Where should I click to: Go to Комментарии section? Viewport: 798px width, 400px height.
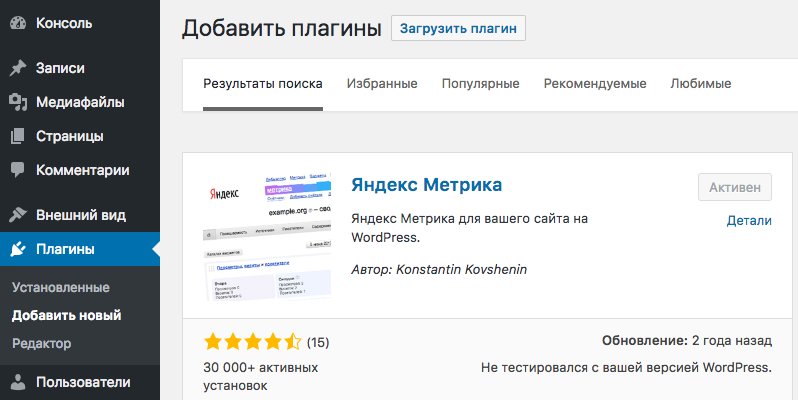click(80, 170)
